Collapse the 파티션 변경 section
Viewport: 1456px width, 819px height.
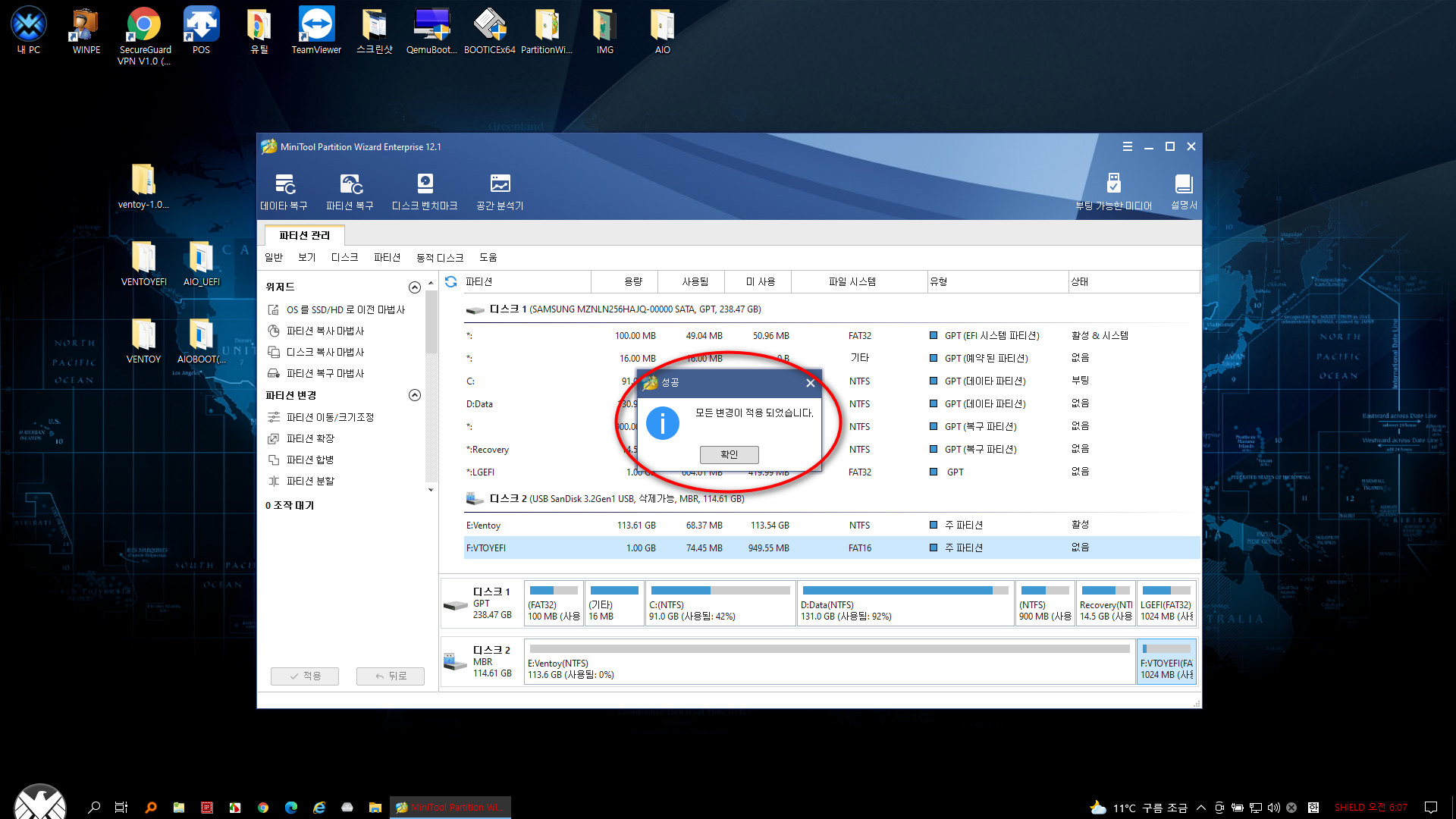pos(415,395)
